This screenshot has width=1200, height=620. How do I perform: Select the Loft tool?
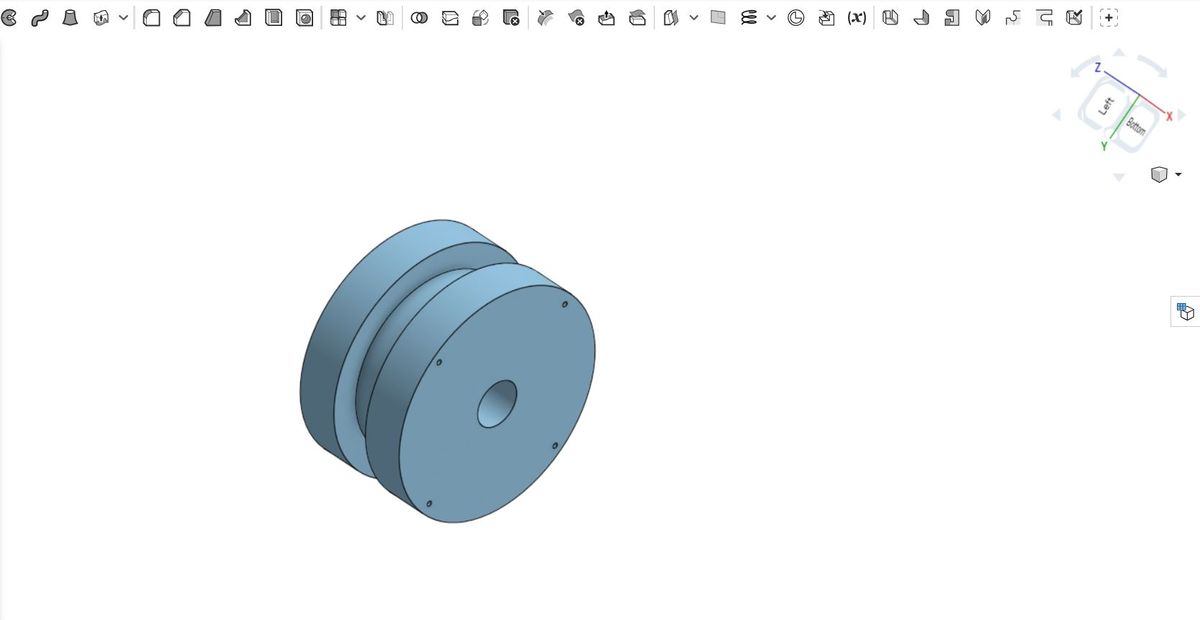click(71, 18)
